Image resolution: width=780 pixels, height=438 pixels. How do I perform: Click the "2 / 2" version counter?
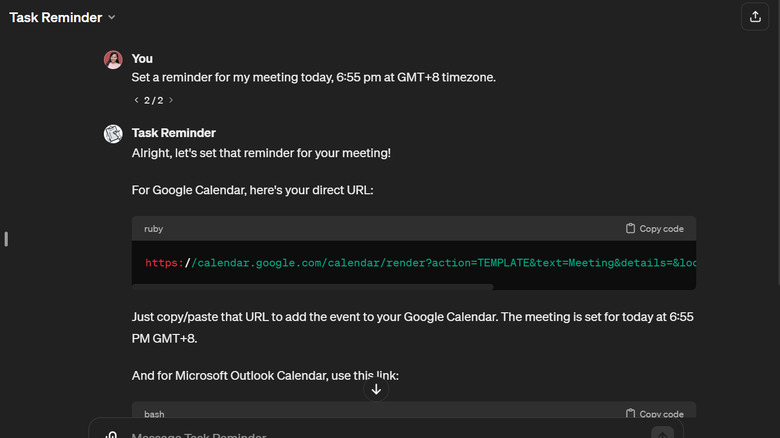153,100
